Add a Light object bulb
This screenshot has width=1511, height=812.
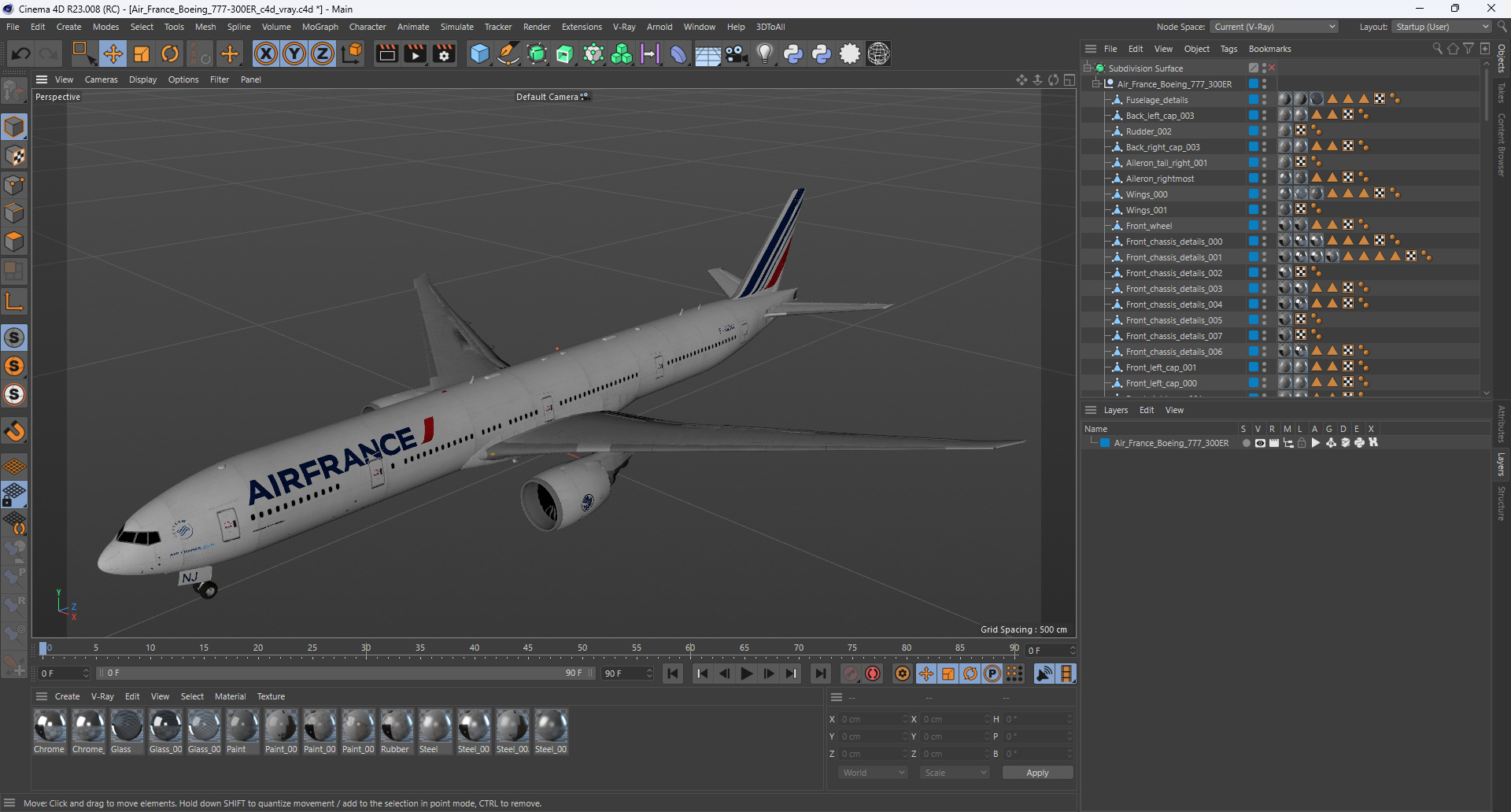pyautogui.click(x=765, y=54)
